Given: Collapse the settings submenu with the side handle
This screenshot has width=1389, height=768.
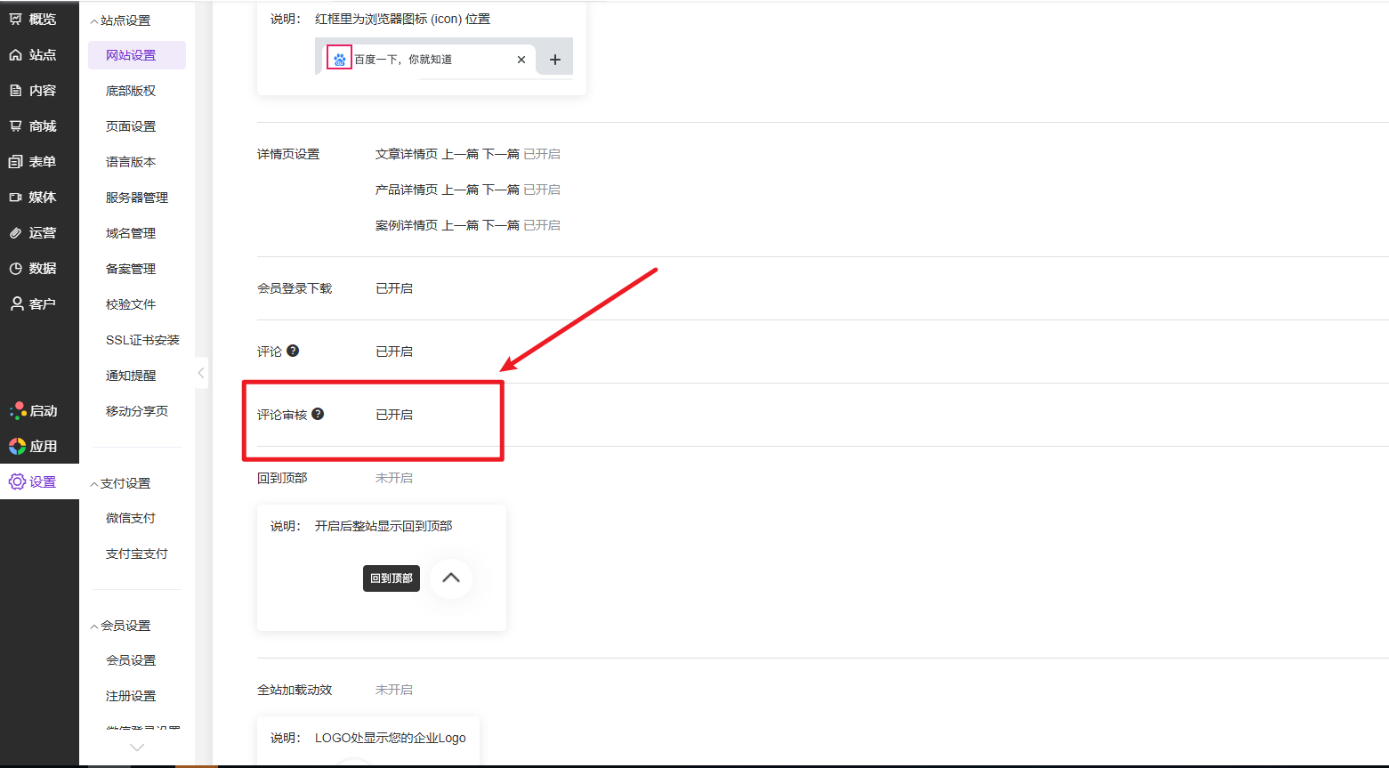Looking at the screenshot, I should [201, 373].
